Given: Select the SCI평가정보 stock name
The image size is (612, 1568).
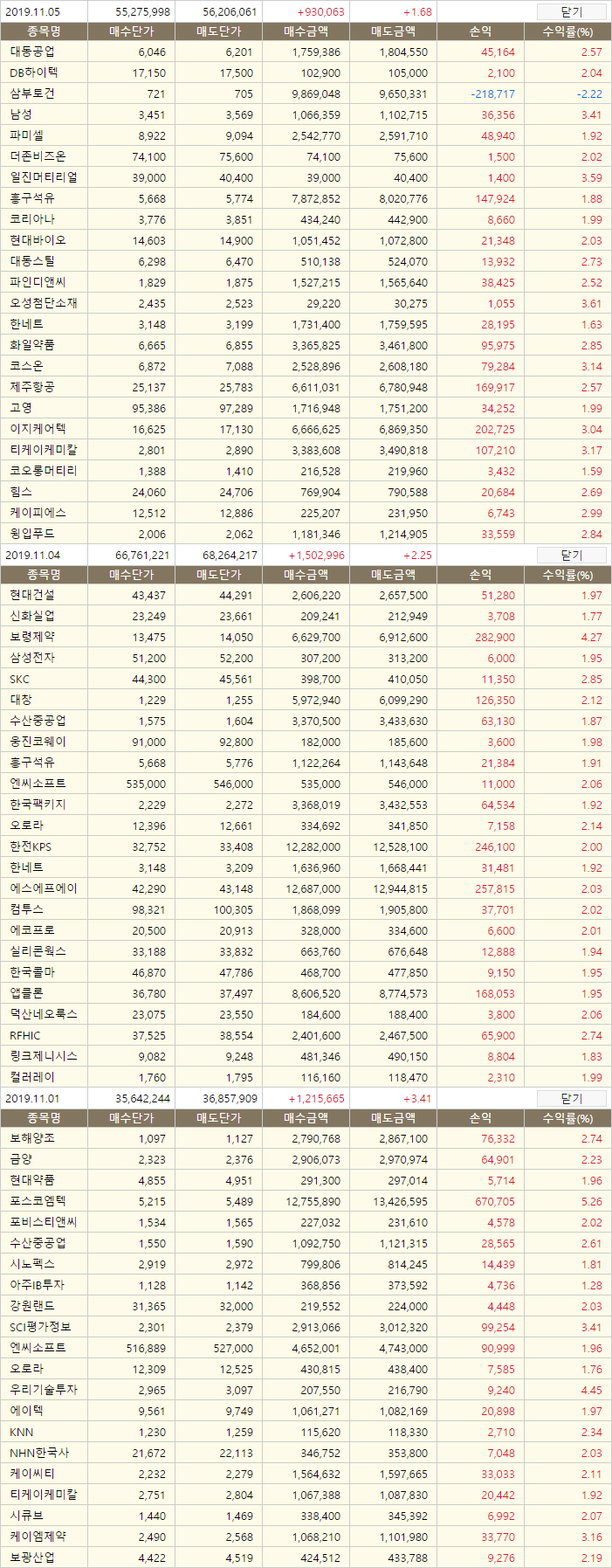Looking at the screenshot, I should click(x=40, y=1328).
